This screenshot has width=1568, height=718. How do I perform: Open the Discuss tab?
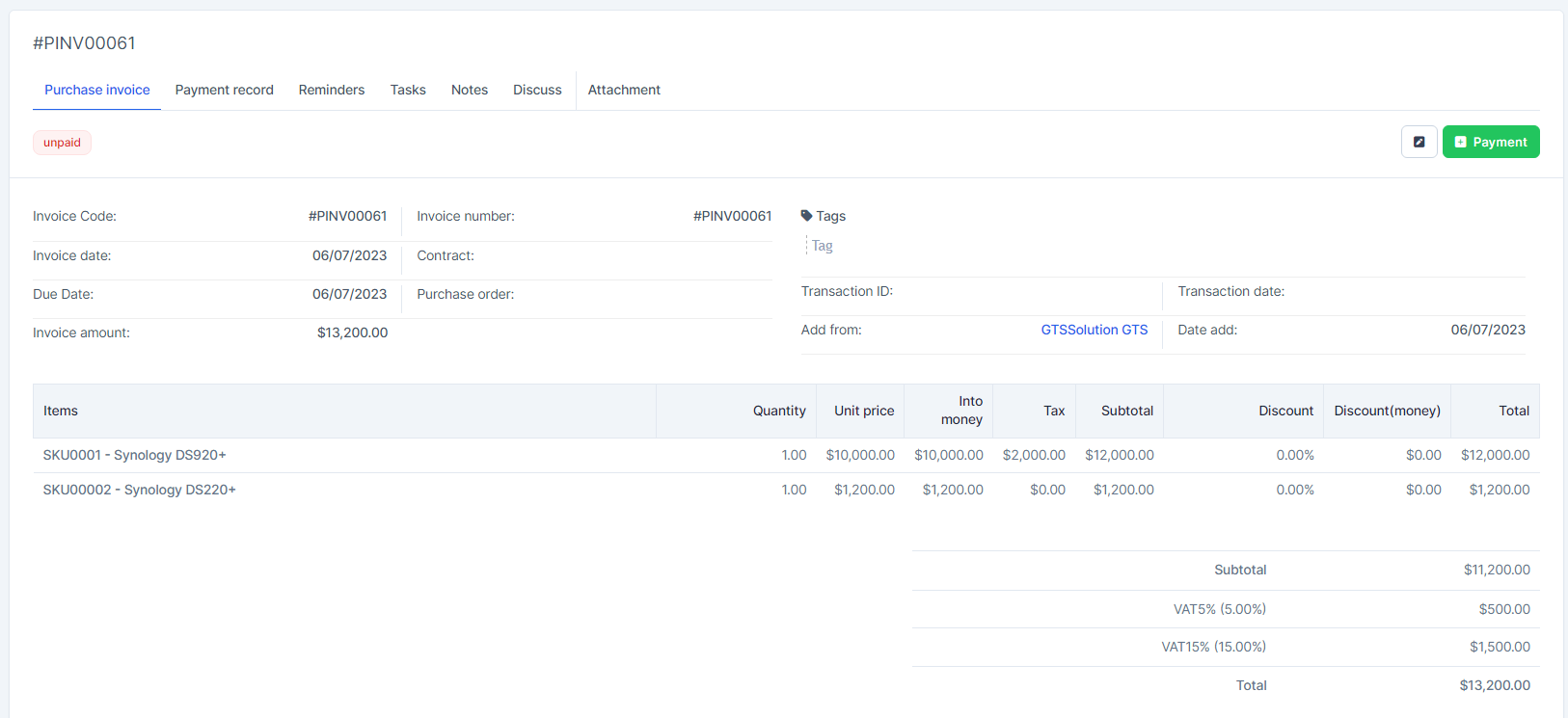(x=537, y=90)
